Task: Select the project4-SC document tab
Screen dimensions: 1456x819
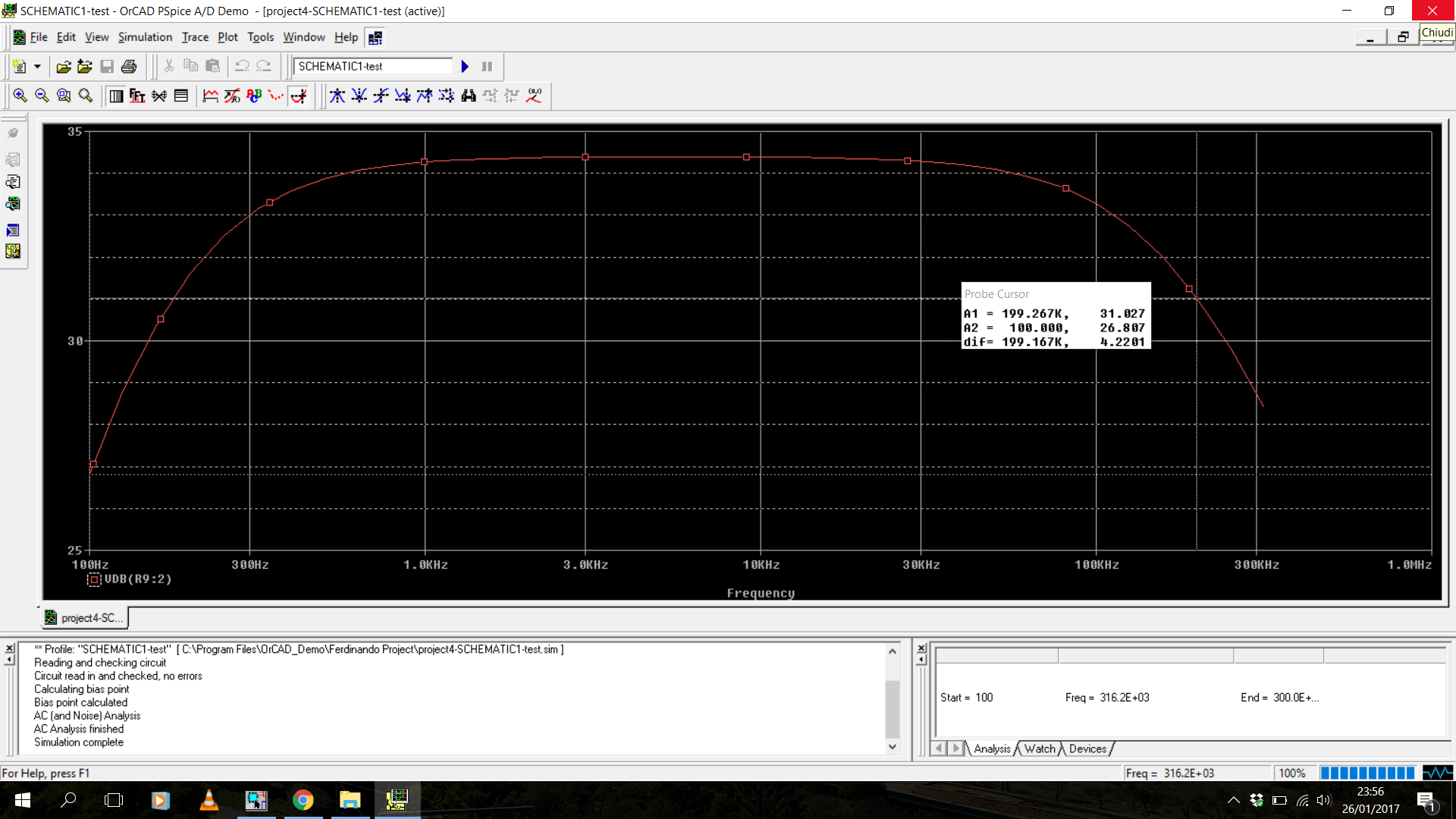Action: (85, 618)
